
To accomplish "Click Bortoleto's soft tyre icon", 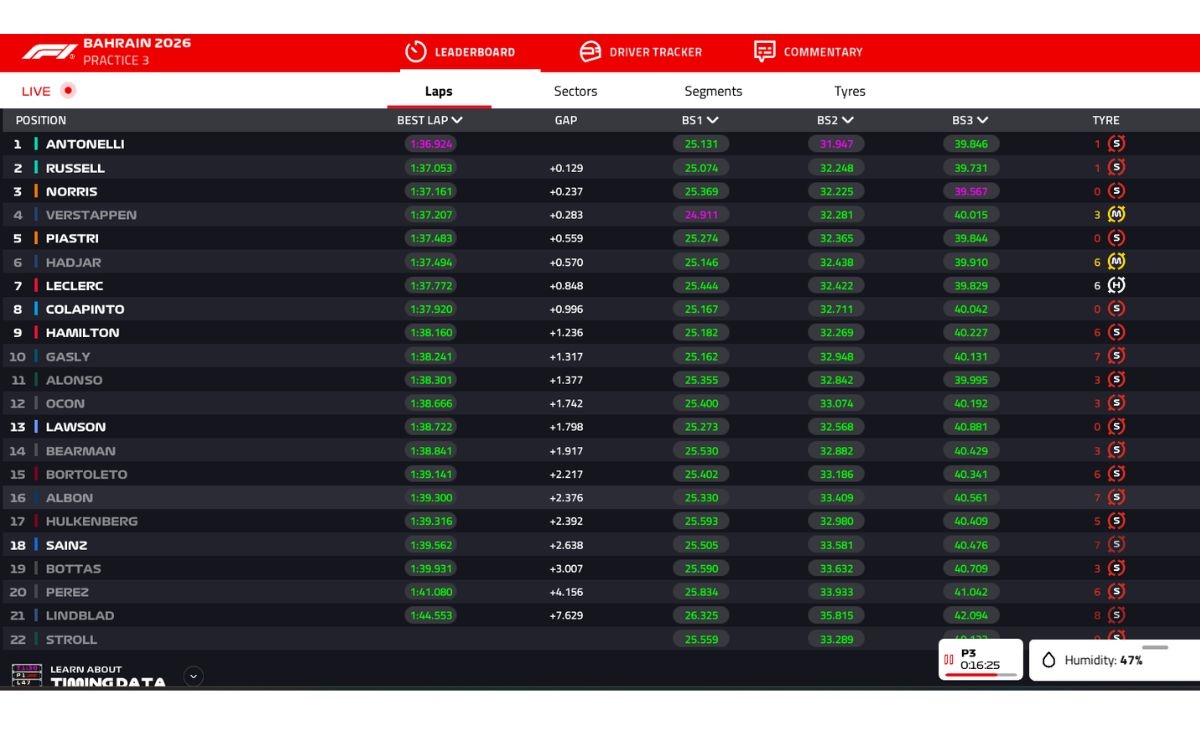I will pyautogui.click(x=1117, y=474).
